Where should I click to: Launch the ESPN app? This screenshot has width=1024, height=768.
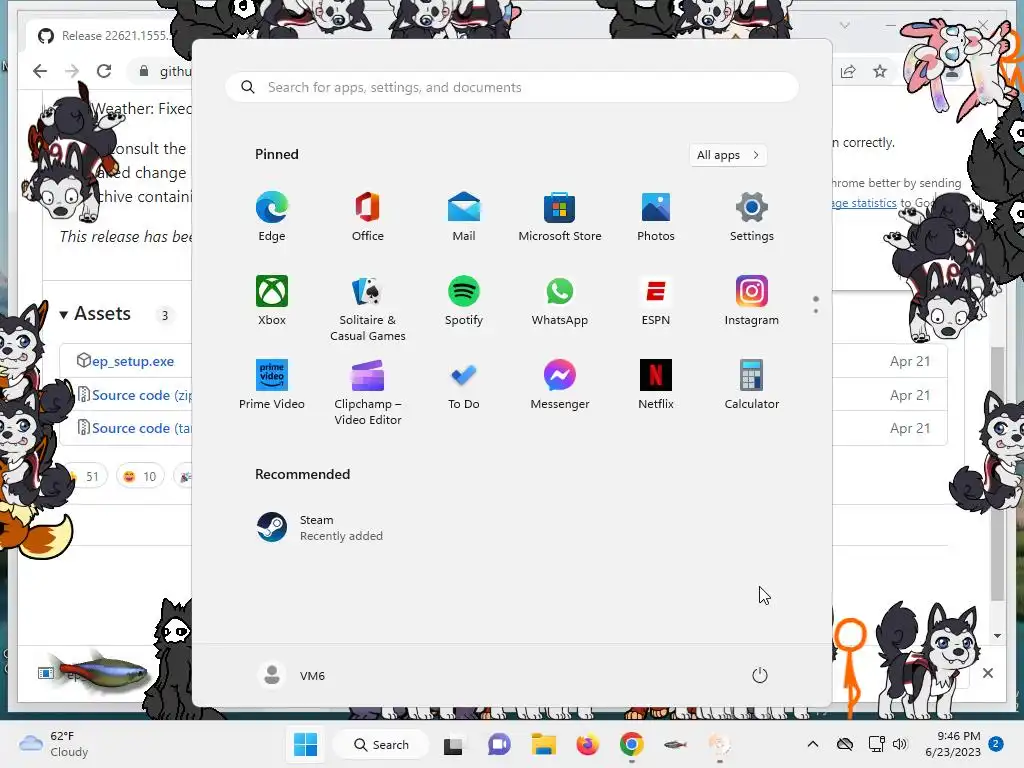[656, 301]
